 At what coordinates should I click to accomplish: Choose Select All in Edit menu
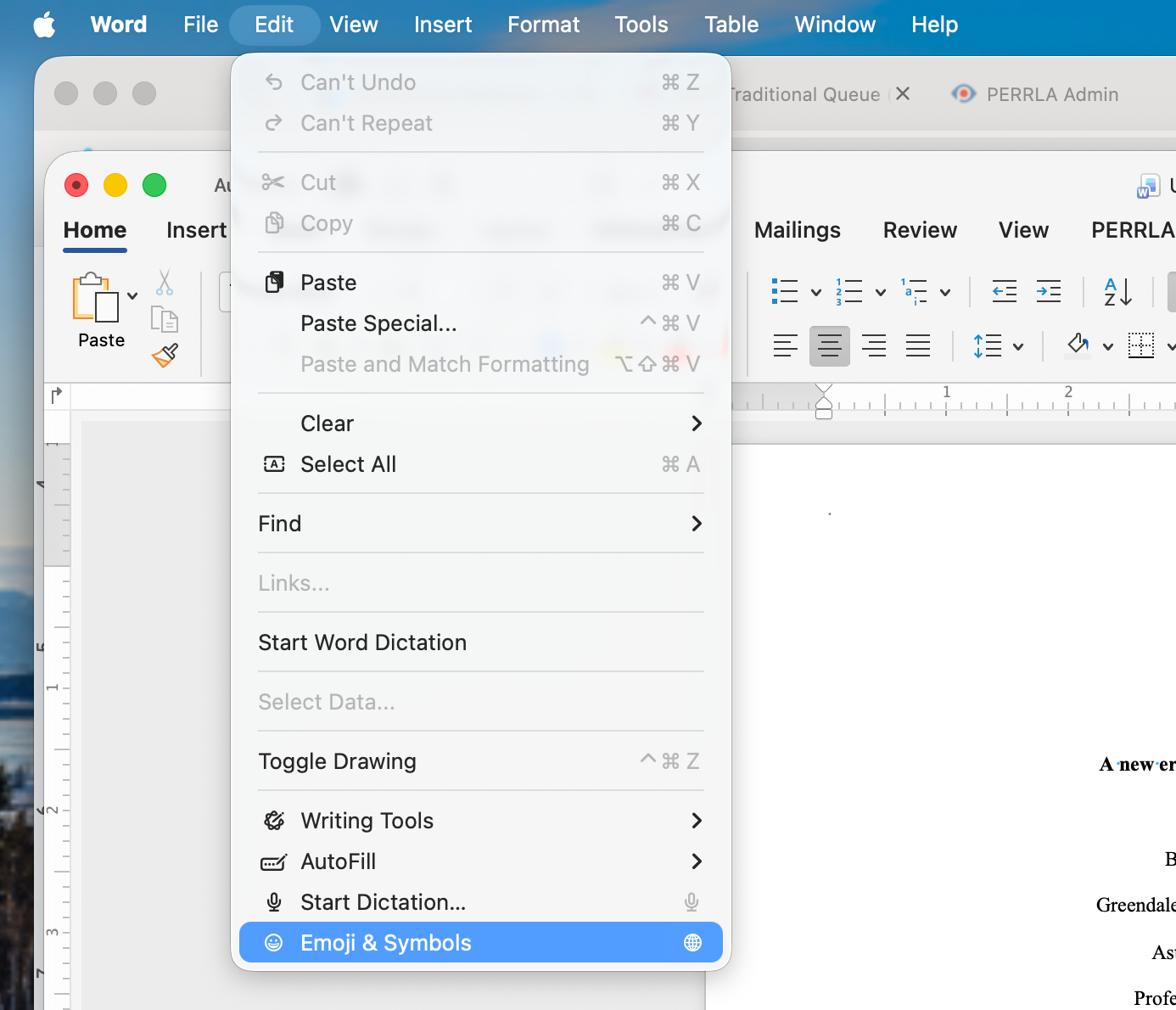[481, 464]
